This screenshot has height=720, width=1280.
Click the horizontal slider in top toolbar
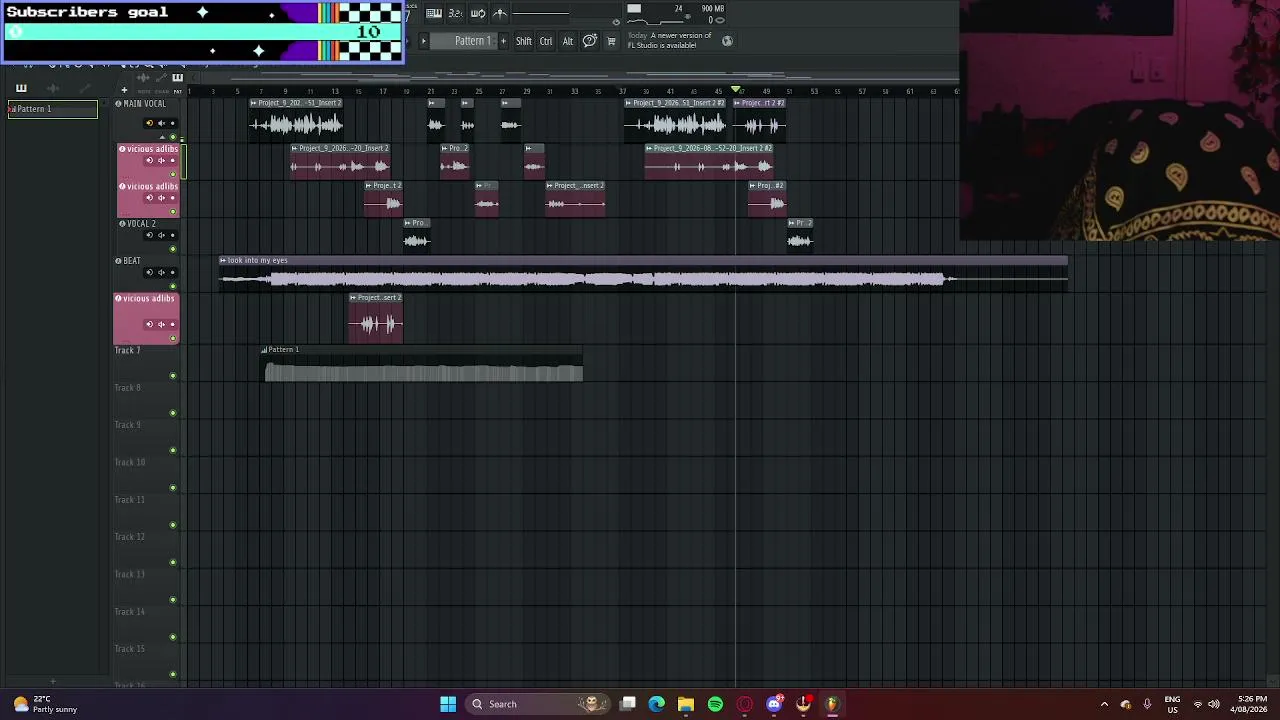(541, 13)
